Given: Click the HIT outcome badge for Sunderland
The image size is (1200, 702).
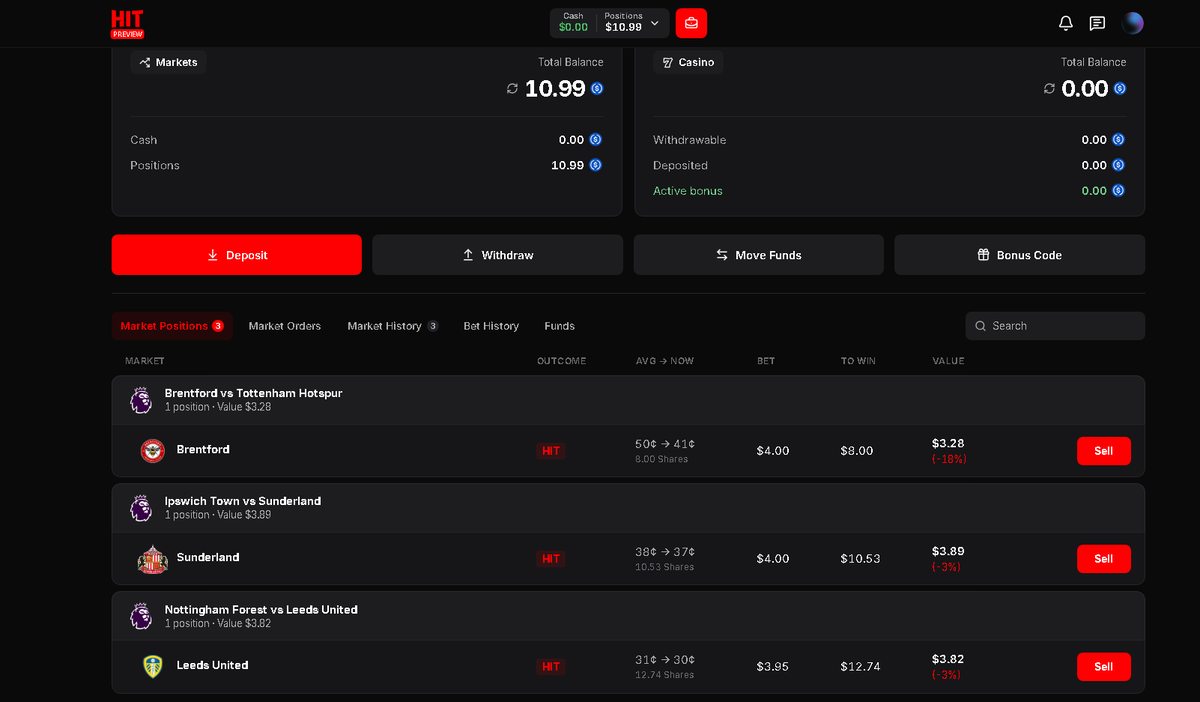Looking at the screenshot, I should click(551, 559).
